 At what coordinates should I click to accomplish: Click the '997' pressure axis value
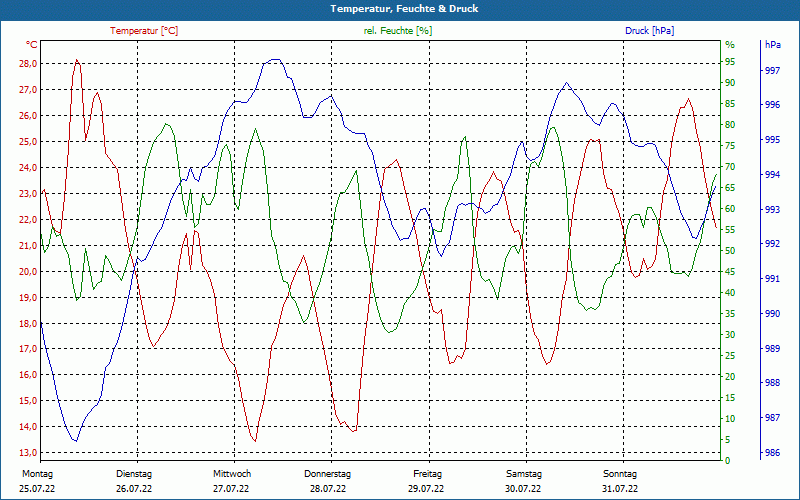click(x=773, y=70)
